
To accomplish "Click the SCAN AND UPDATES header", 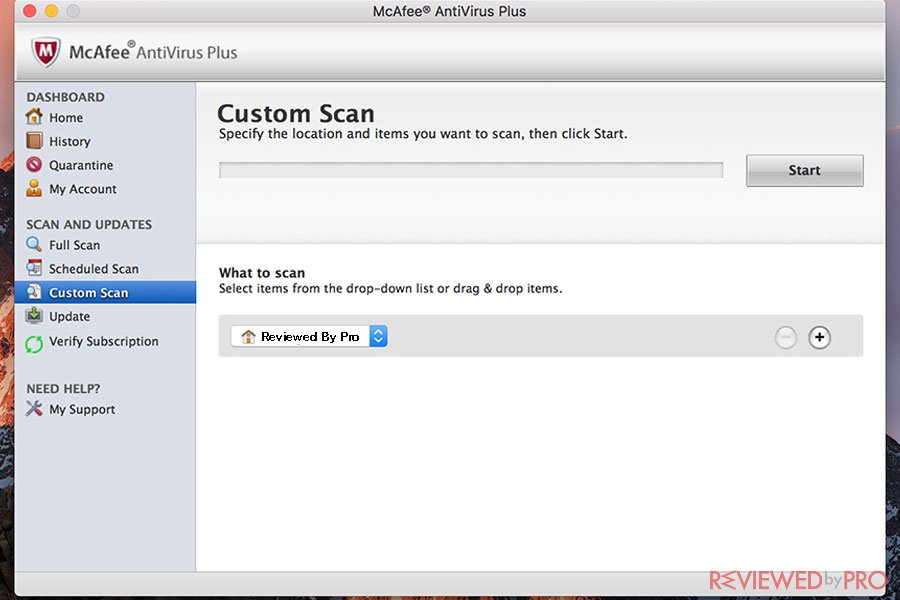I will point(89,224).
